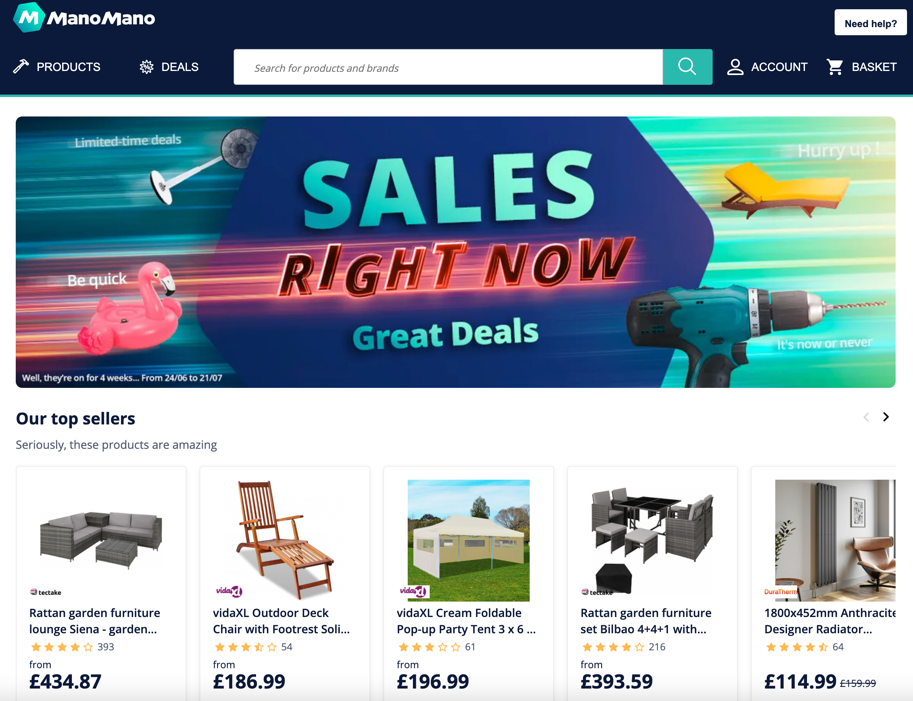The height and width of the screenshot is (701, 913).
Task: Click the ManoMano logo icon
Action: [x=29, y=17]
